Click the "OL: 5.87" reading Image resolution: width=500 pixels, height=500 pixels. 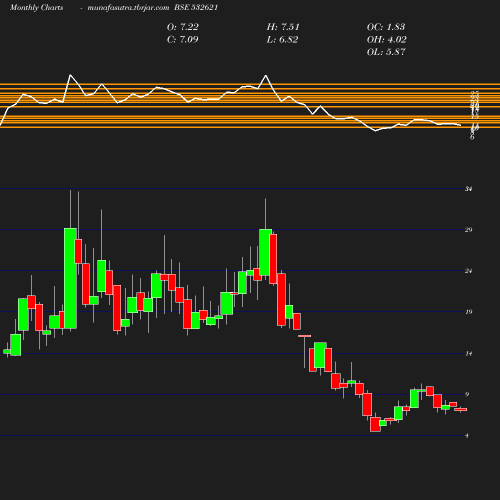click(386, 52)
